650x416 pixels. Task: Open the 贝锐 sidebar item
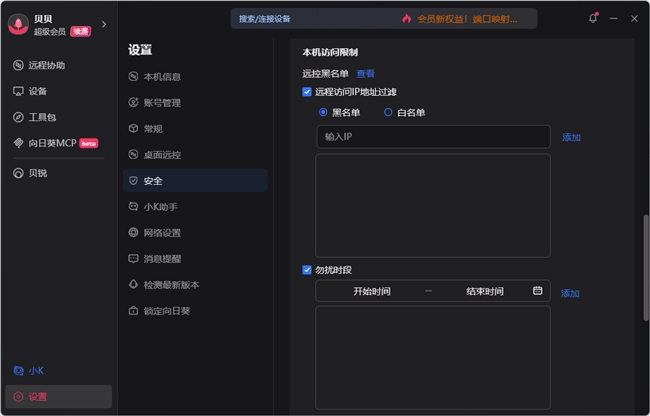(x=37, y=173)
